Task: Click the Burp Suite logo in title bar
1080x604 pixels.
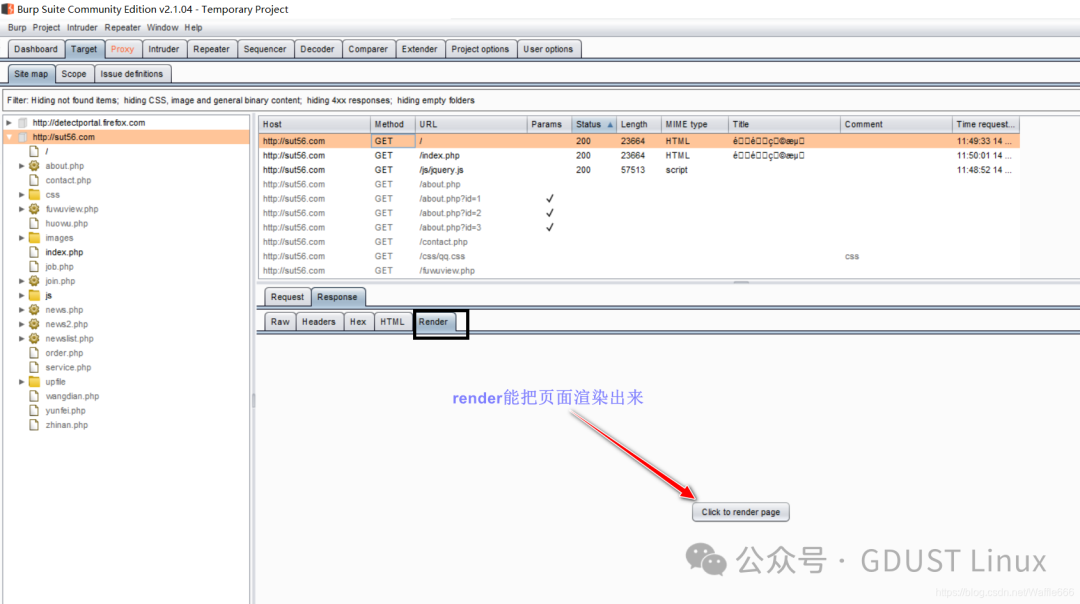Action: point(8,9)
